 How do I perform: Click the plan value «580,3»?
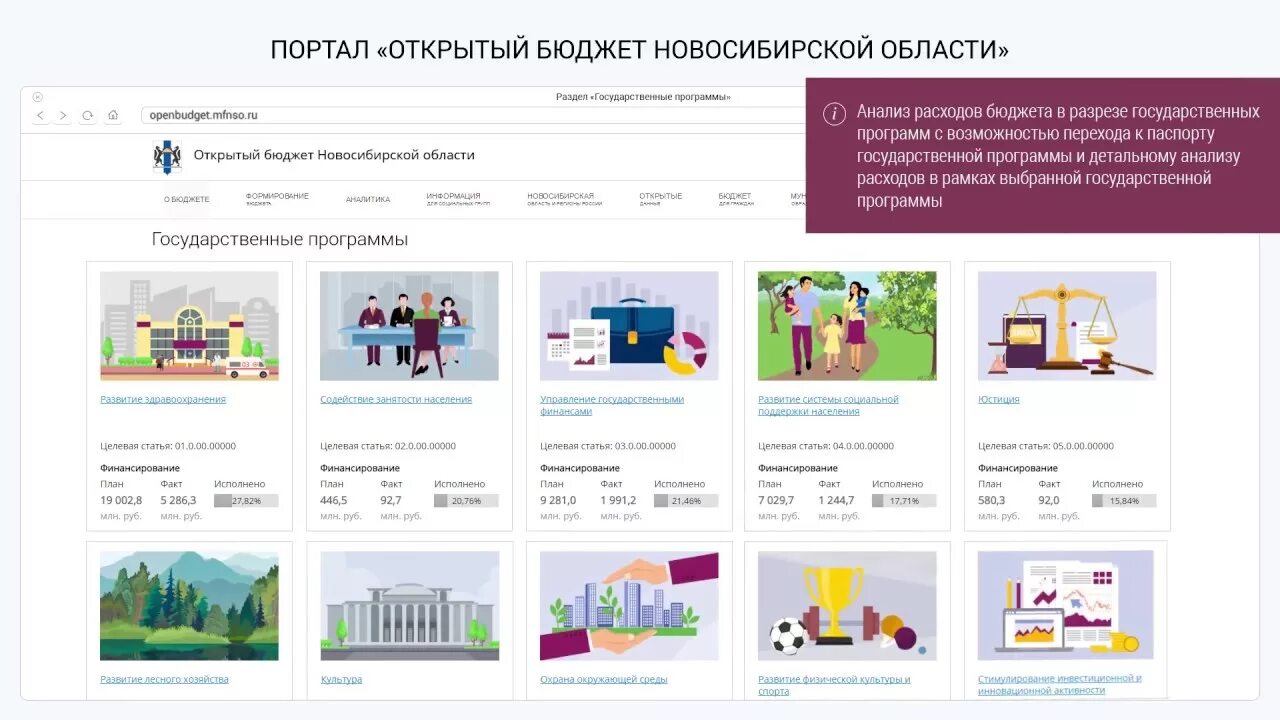click(x=992, y=500)
